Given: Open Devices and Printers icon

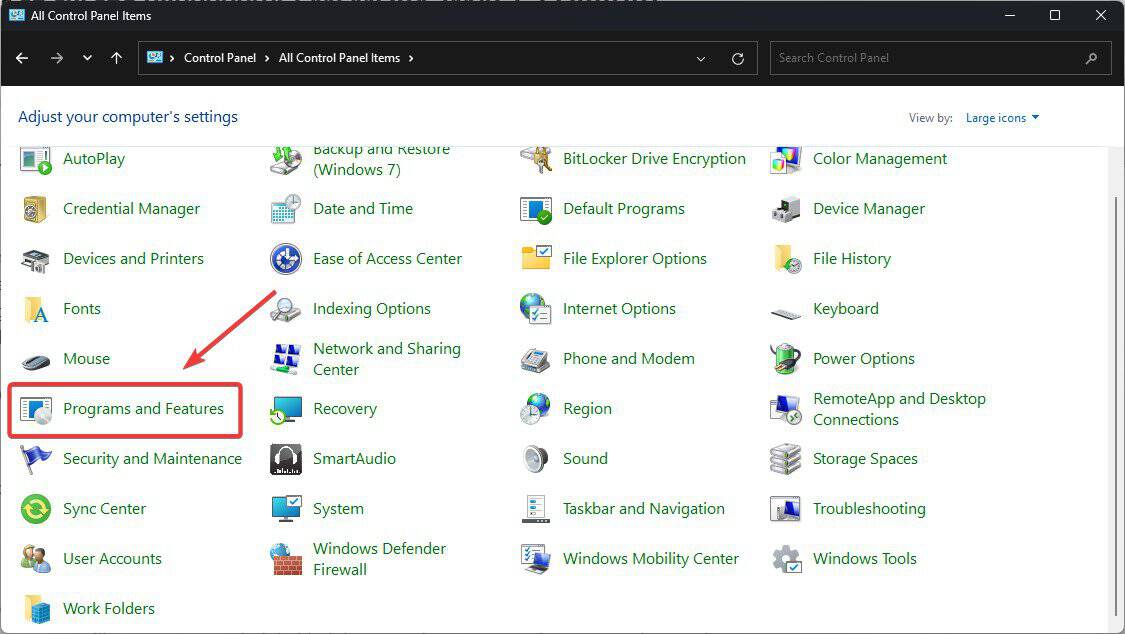Looking at the screenshot, I should point(35,260).
